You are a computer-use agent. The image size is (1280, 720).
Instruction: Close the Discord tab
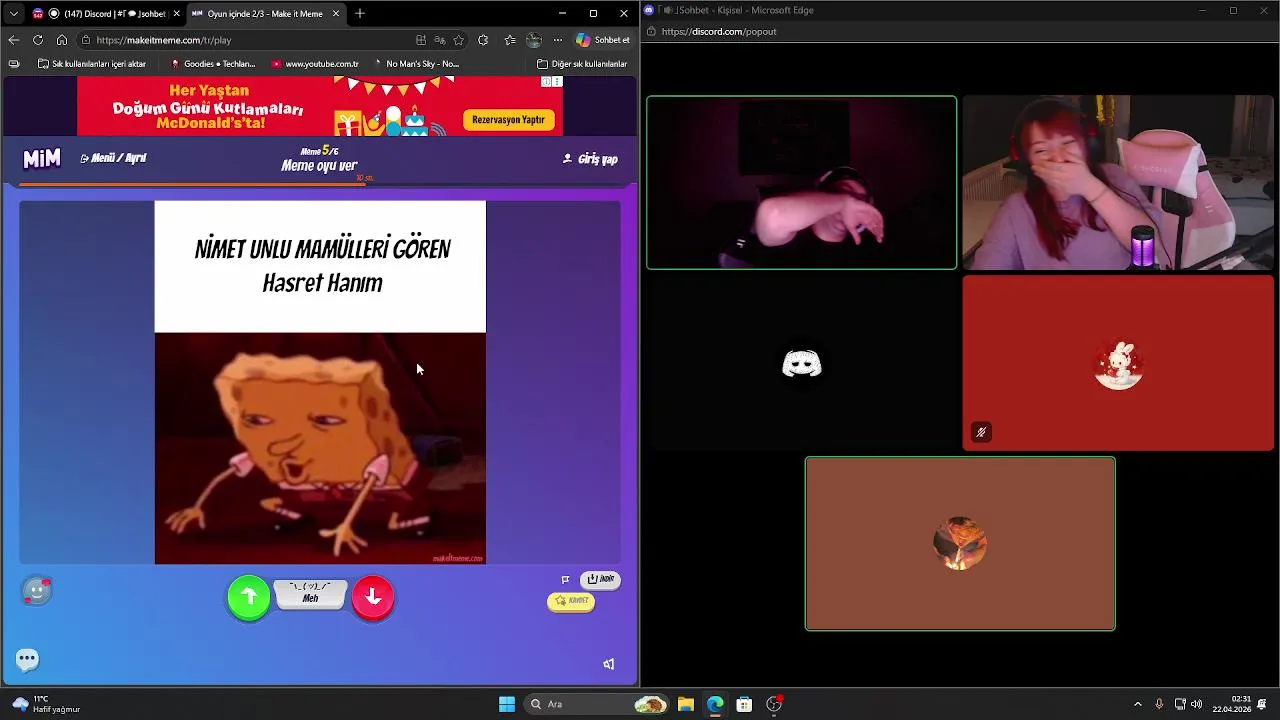[177, 13]
